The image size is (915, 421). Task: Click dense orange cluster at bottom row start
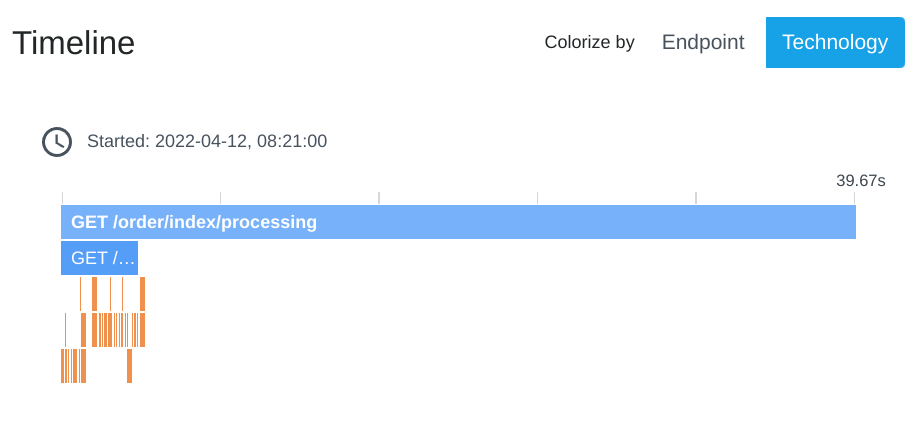[72, 366]
